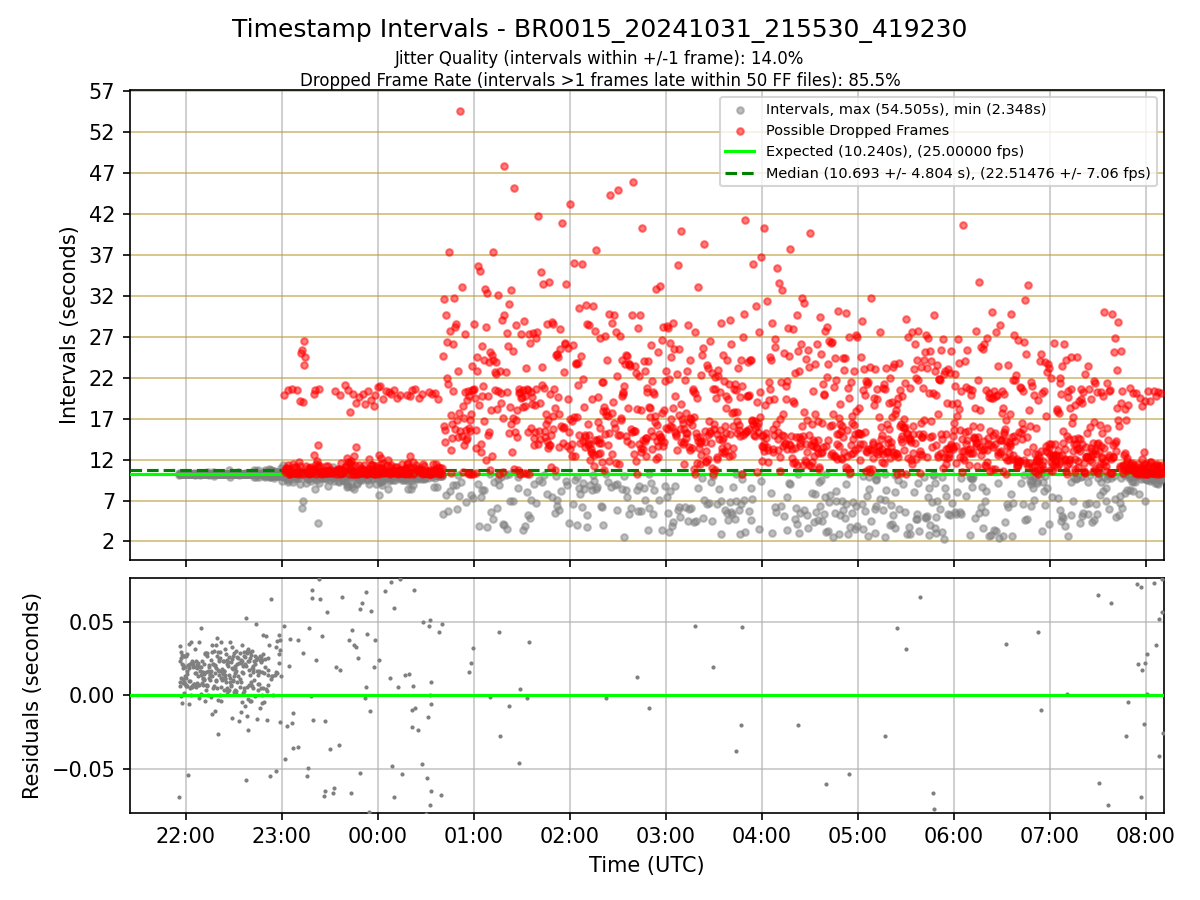Screen dimensions: 1200x900
Task: Click the 'Residuals (seconds)' y-axis label
Action: (31, 696)
